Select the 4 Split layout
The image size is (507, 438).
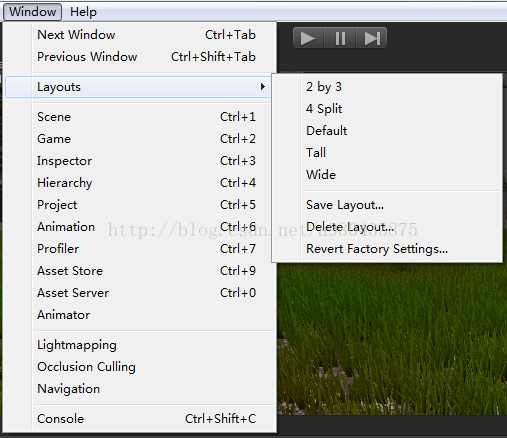coord(387,109)
